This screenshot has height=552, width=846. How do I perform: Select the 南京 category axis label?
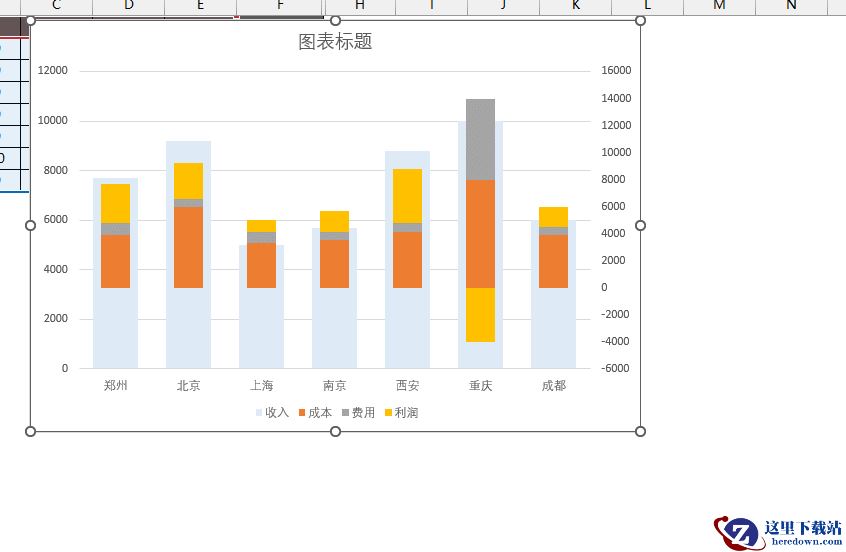point(335,385)
